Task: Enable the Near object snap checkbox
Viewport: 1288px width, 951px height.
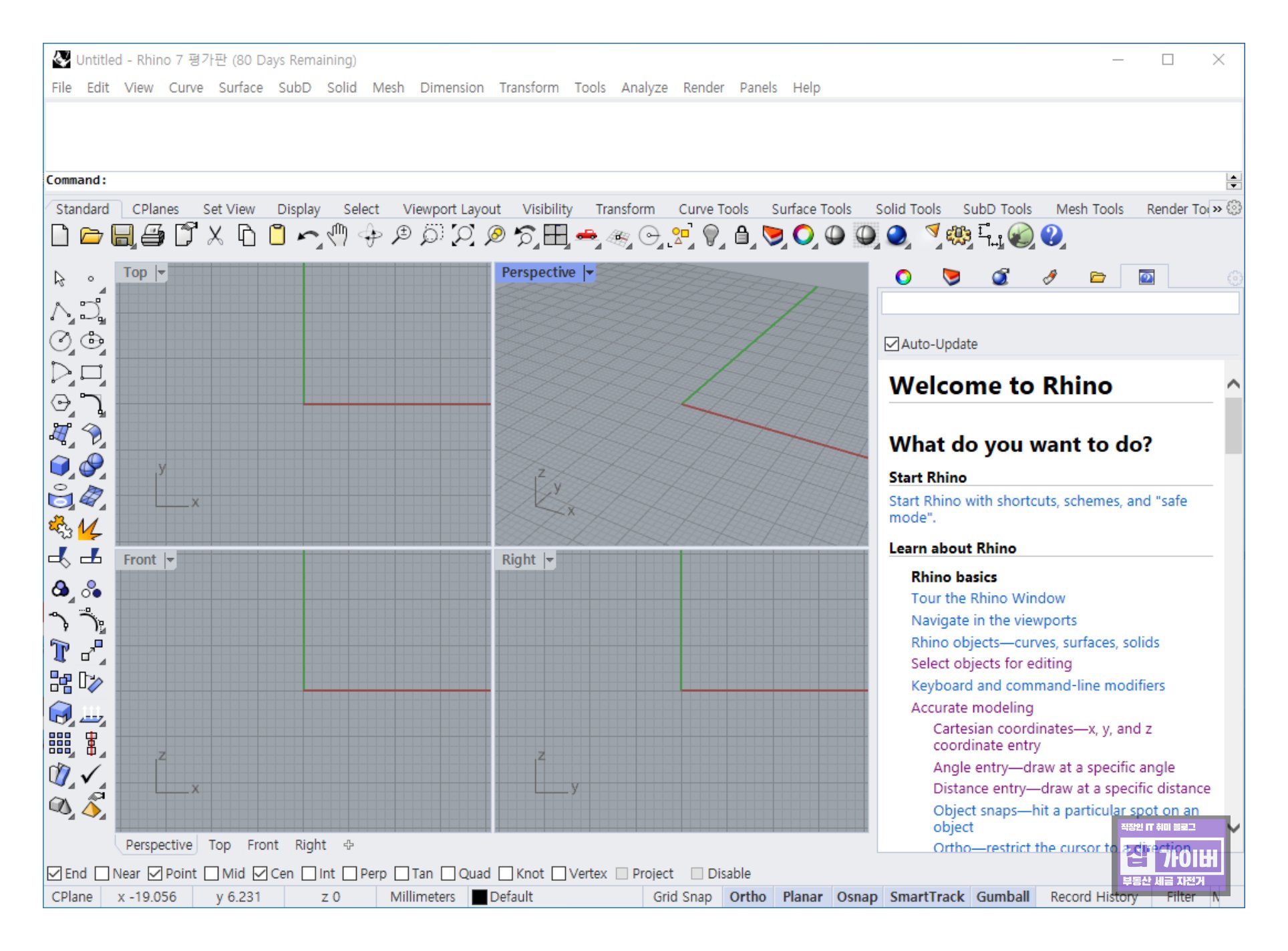Action: pos(102,874)
